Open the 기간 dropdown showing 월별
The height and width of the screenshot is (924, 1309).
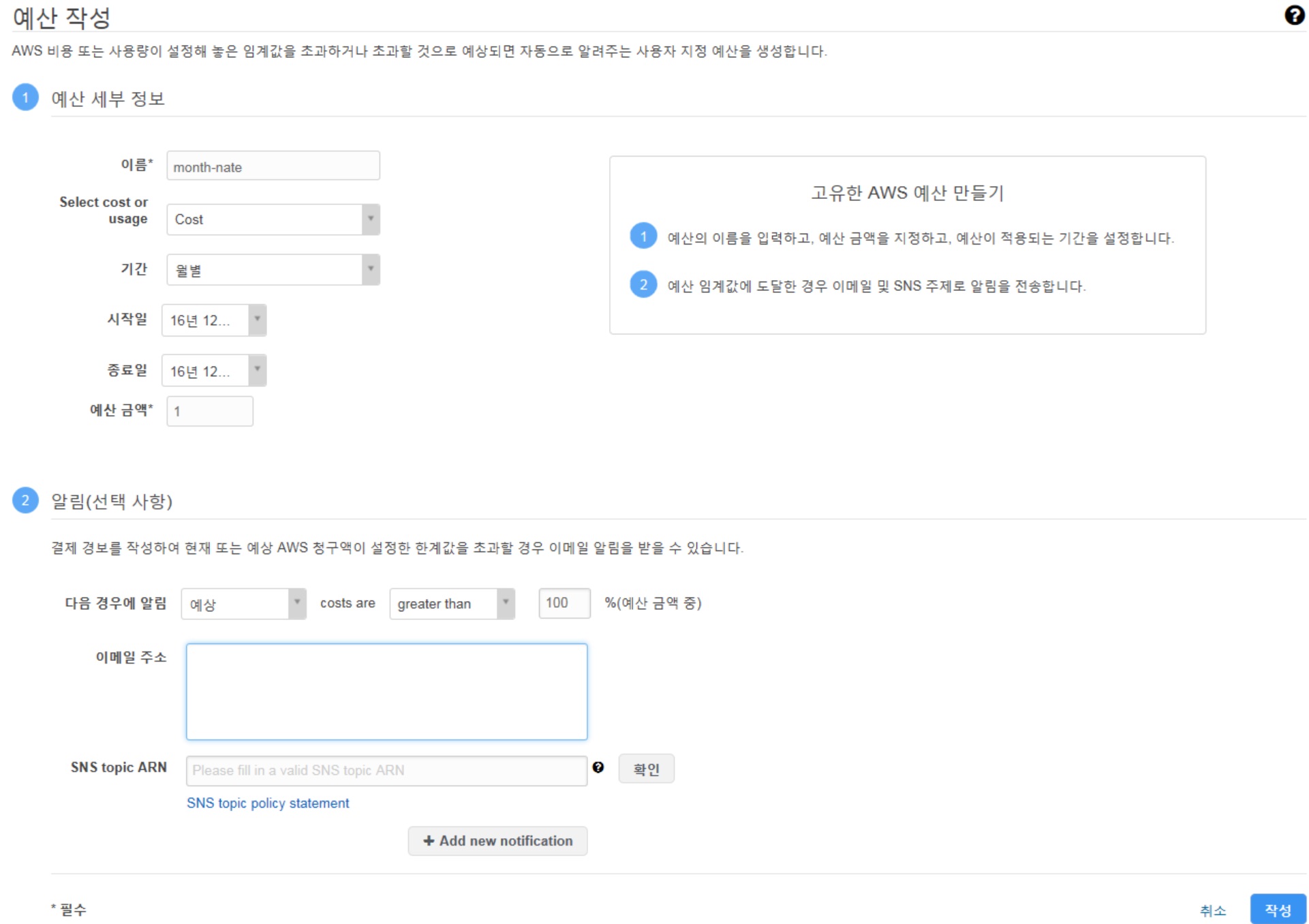[x=273, y=270]
